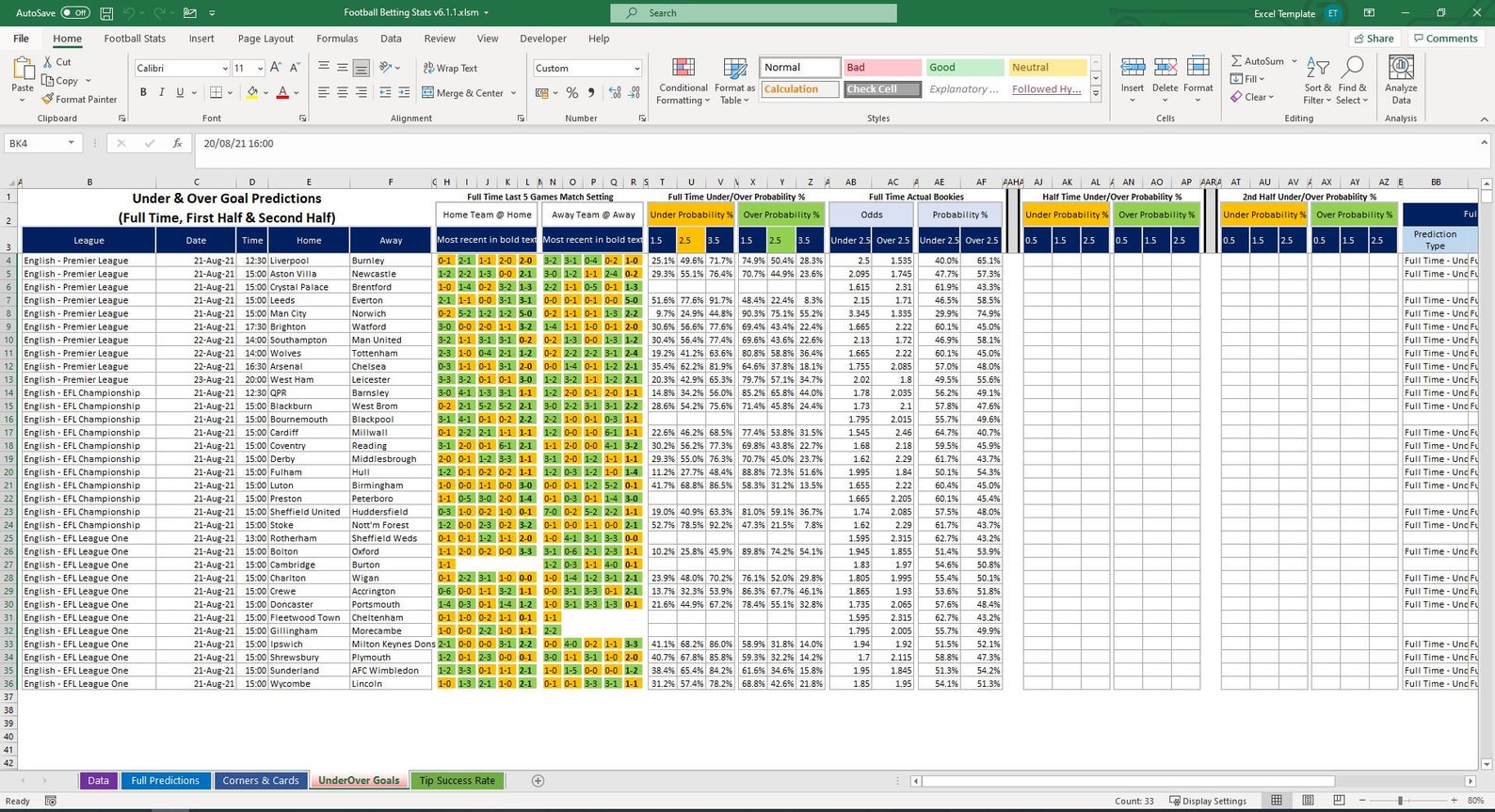
Task: Open Conditional Formatting
Action: [683, 81]
